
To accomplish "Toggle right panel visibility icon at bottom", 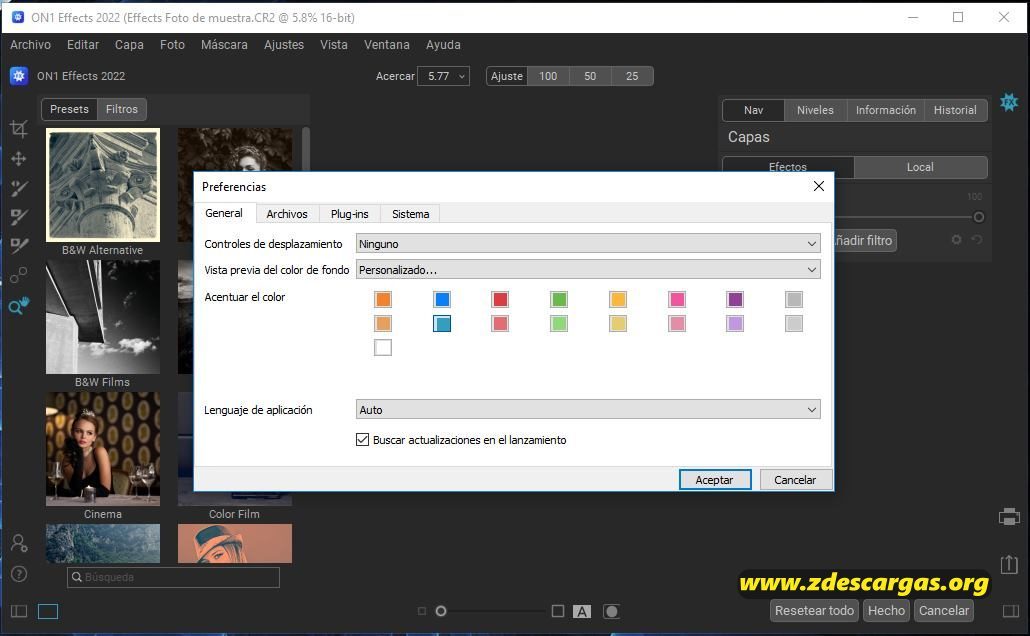I will pos(1011,611).
